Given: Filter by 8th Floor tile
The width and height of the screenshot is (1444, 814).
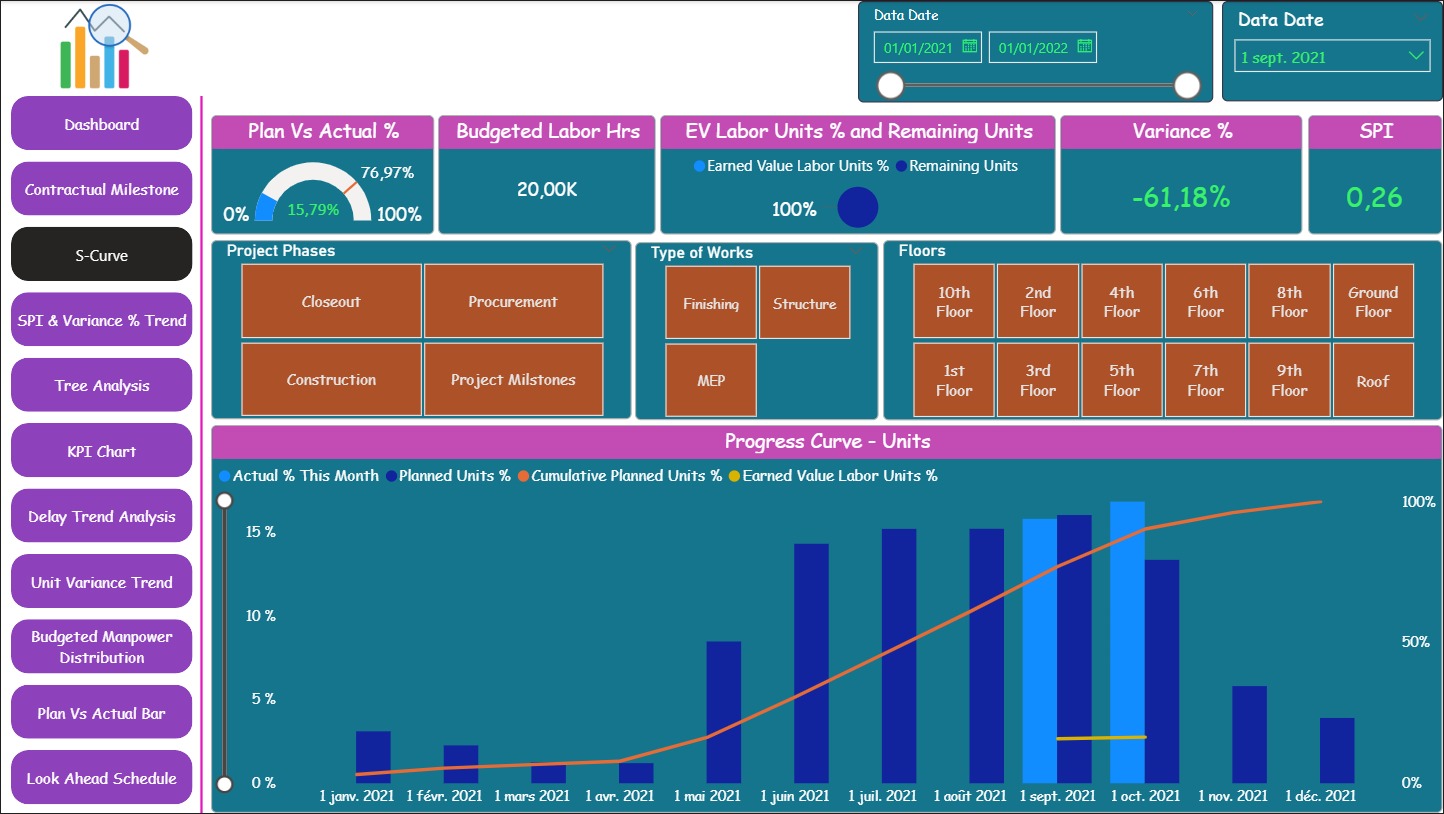Looking at the screenshot, I should [1289, 301].
